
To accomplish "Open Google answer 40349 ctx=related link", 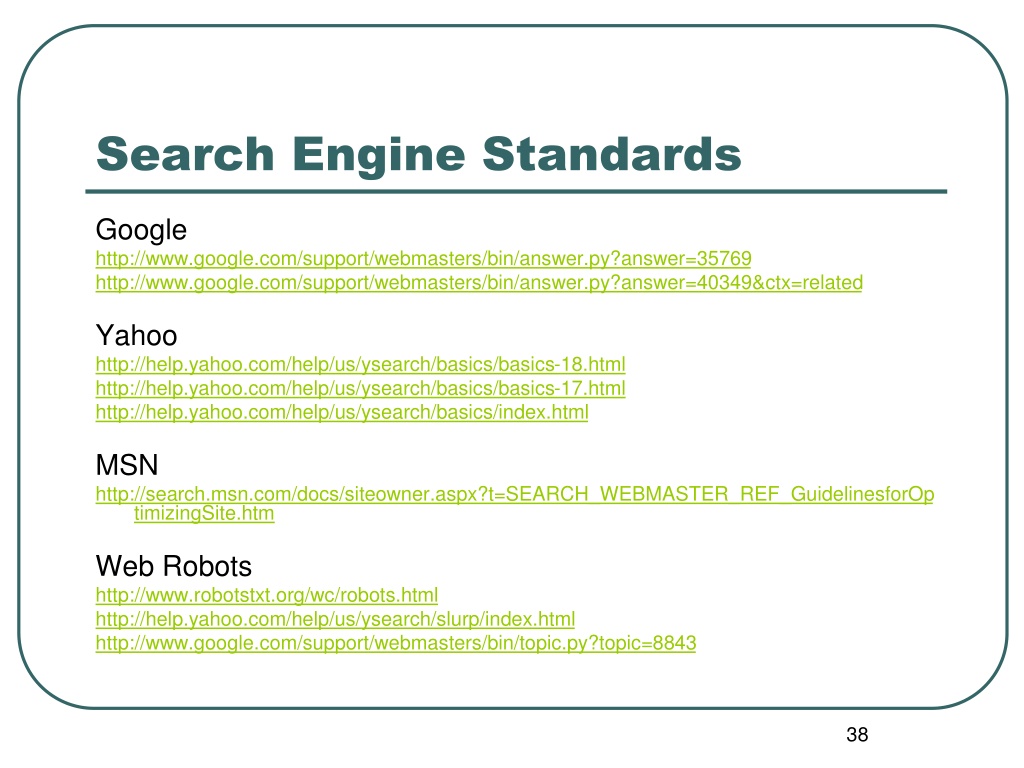I will click(x=479, y=283).
